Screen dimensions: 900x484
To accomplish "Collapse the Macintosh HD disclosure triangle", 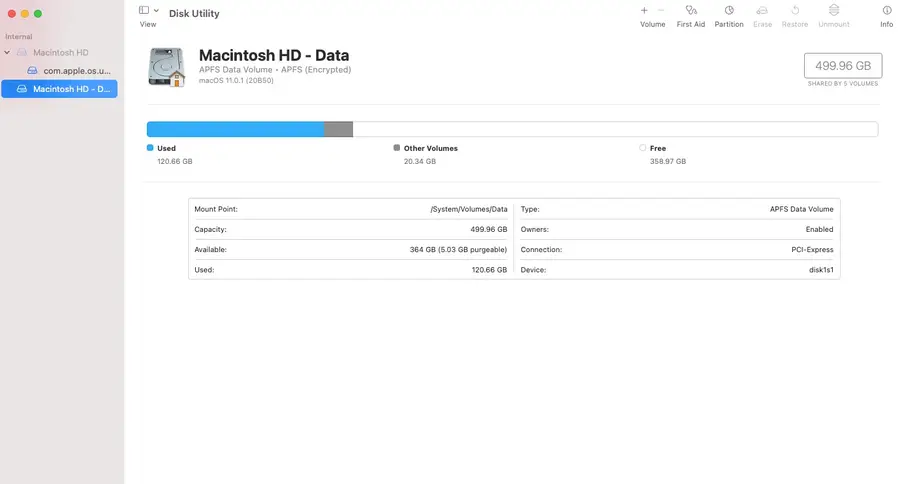I will pos(8,52).
